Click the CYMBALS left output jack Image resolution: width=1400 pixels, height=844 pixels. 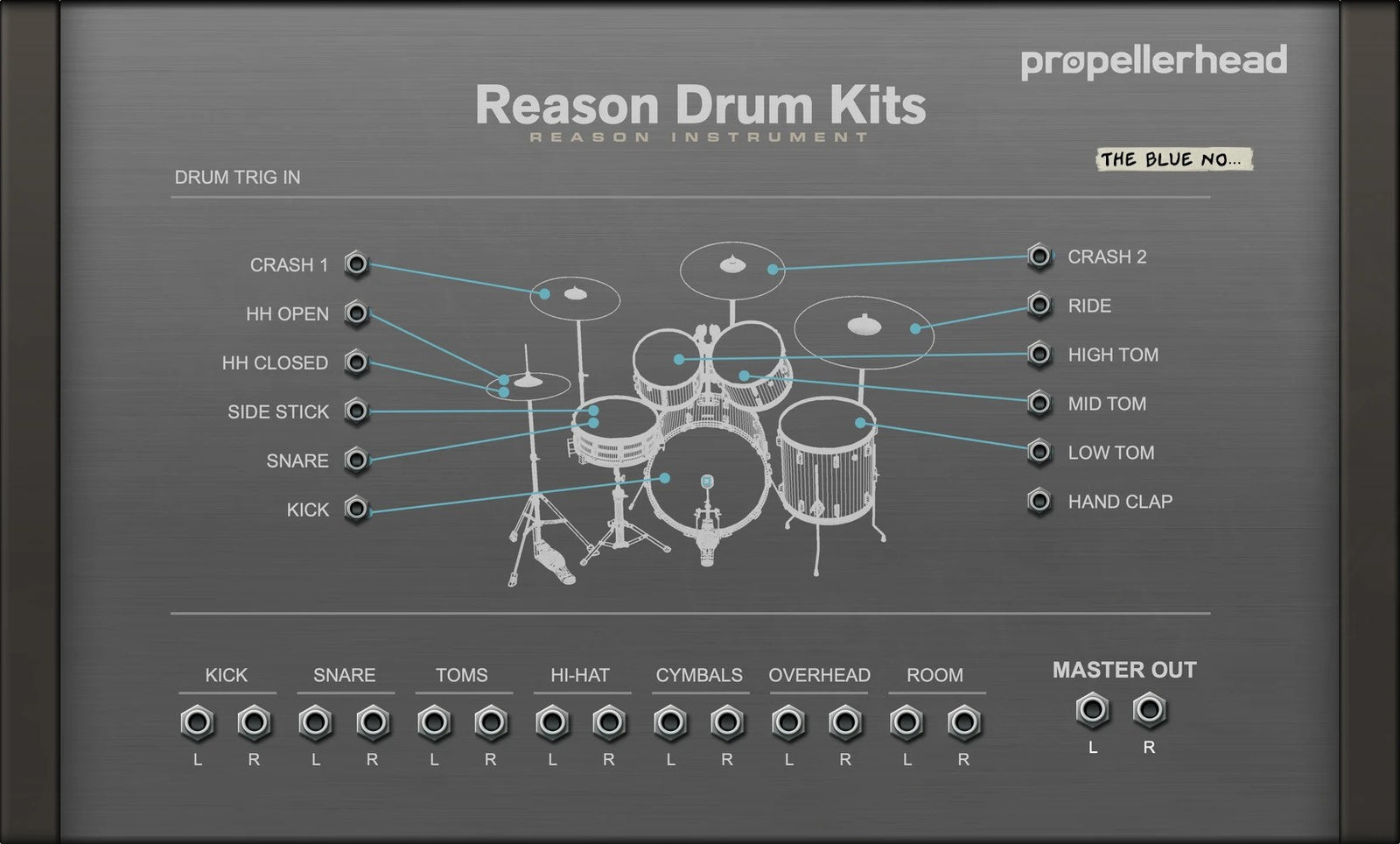(670, 723)
